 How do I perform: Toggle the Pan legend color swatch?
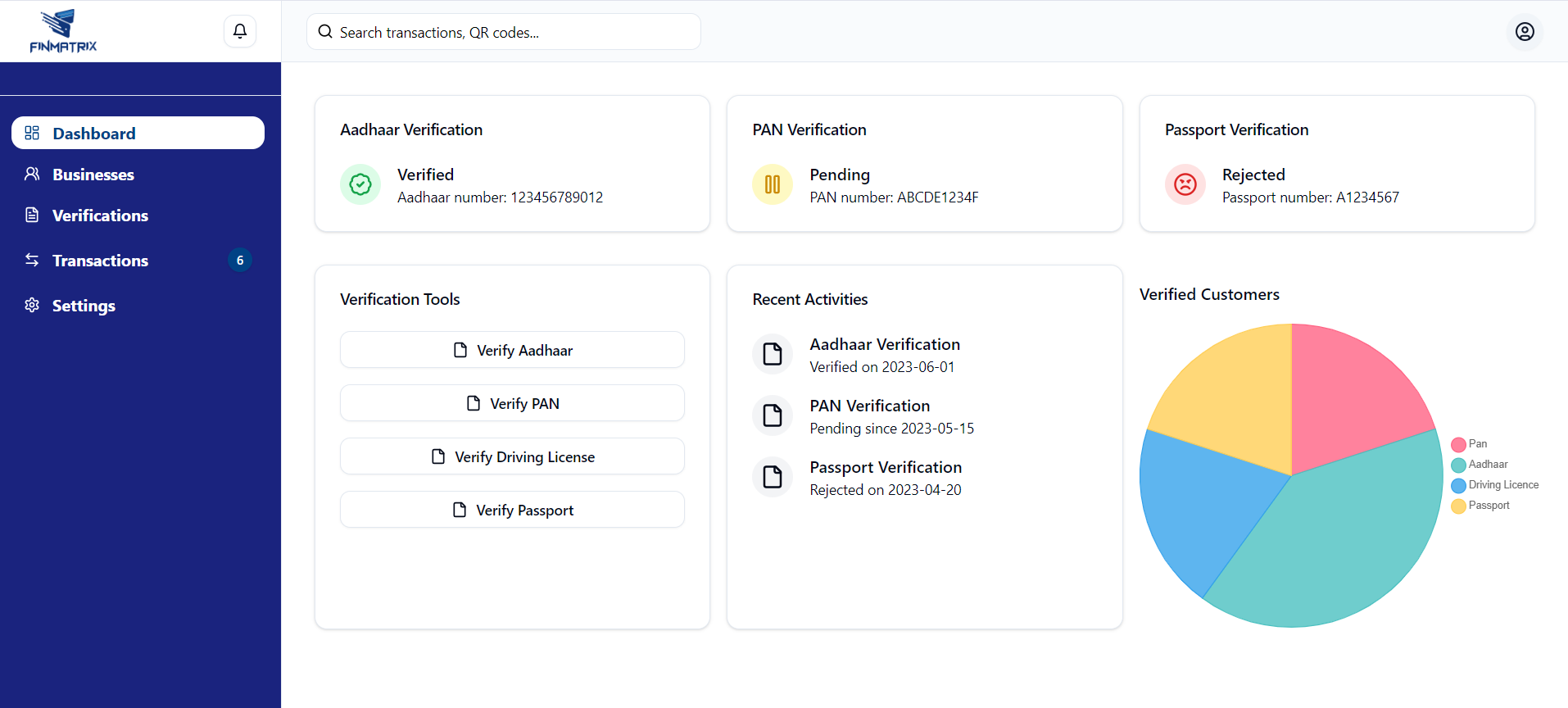[x=1458, y=444]
